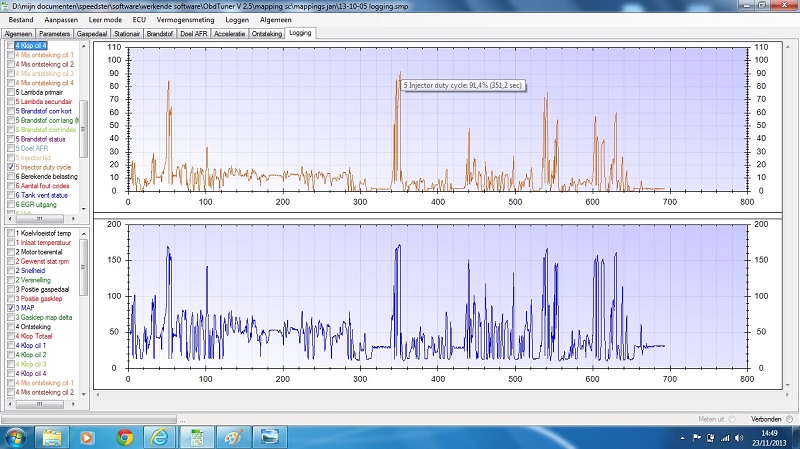Open Windows Media Player from taskbar
Viewport: 800px width, 449px height.
click(87, 437)
